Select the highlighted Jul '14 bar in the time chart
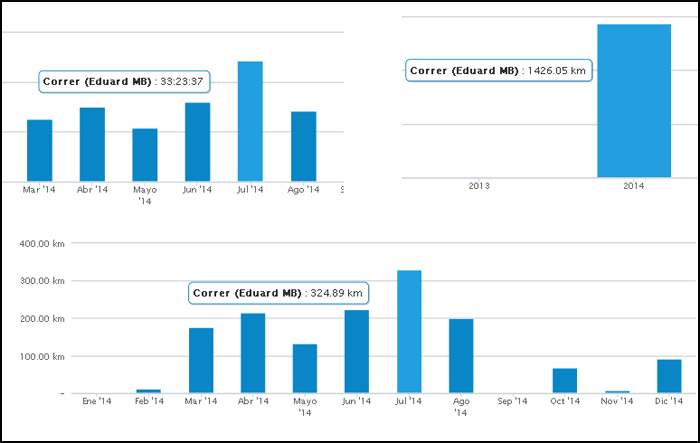This screenshot has height=443, width=700. (250, 121)
